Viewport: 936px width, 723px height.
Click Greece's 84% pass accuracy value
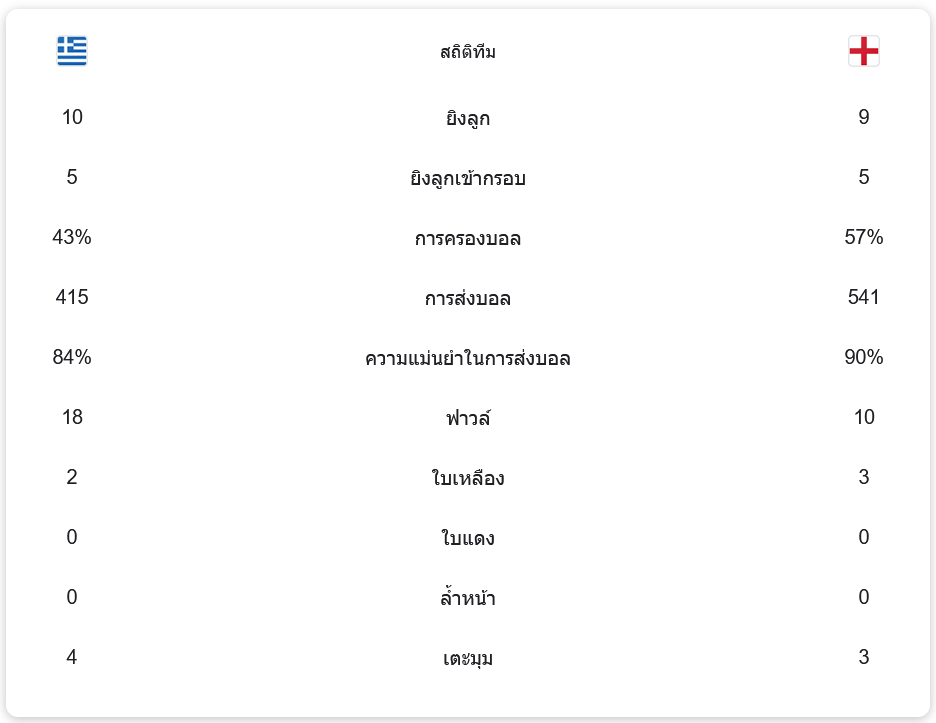pyautogui.click(x=72, y=357)
